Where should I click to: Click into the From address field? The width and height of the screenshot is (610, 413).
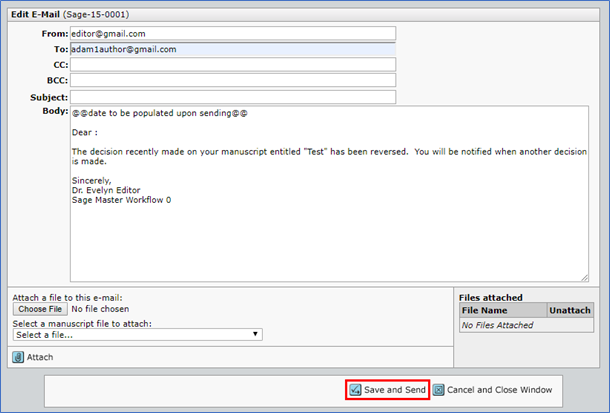coord(232,33)
